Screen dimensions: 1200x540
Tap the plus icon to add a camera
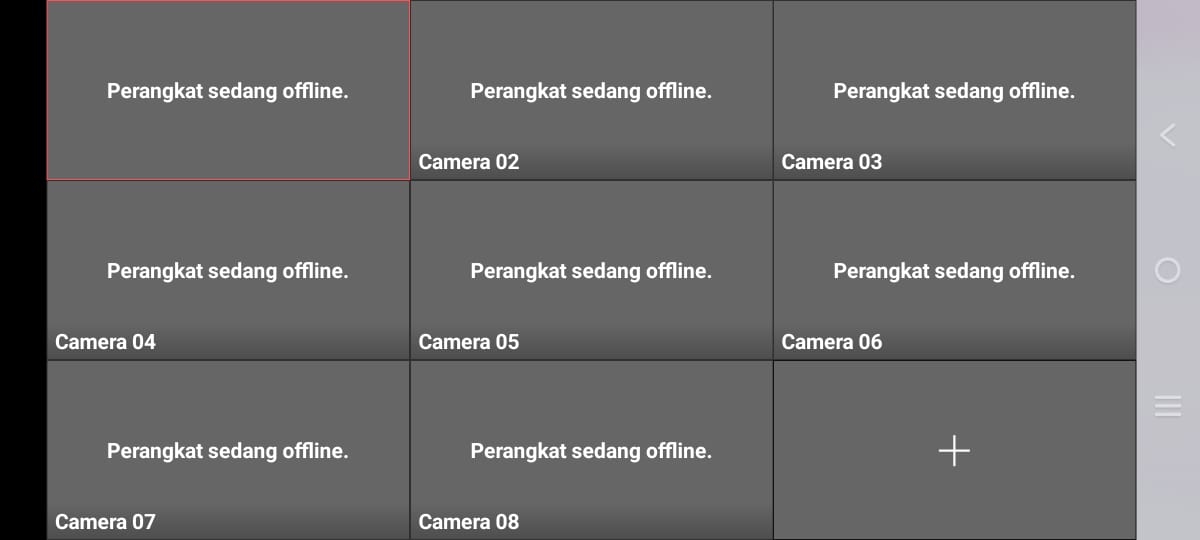(954, 451)
